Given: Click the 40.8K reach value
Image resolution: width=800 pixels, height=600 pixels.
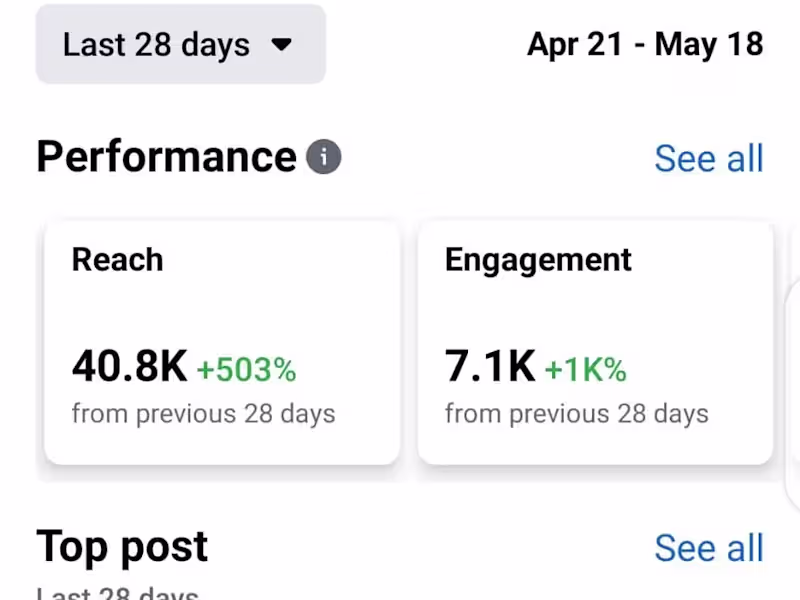Looking at the screenshot, I should [129, 368].
